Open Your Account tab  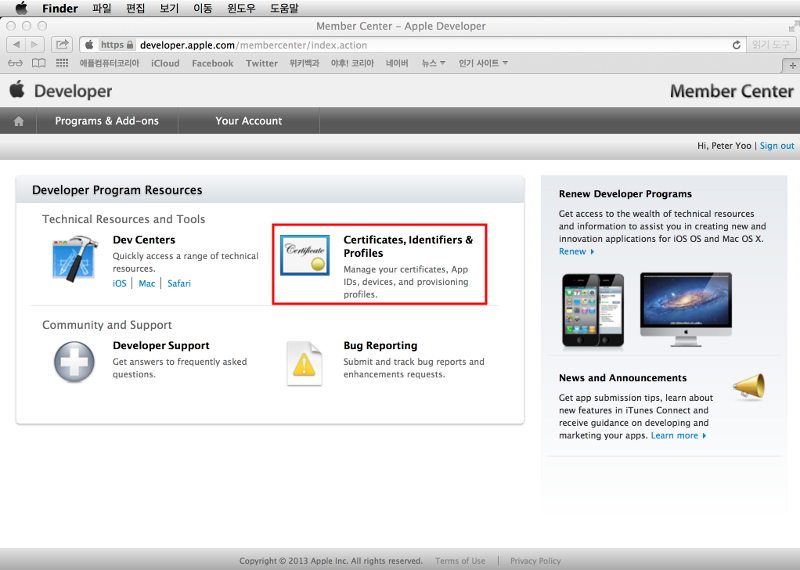tap(248, 121)
